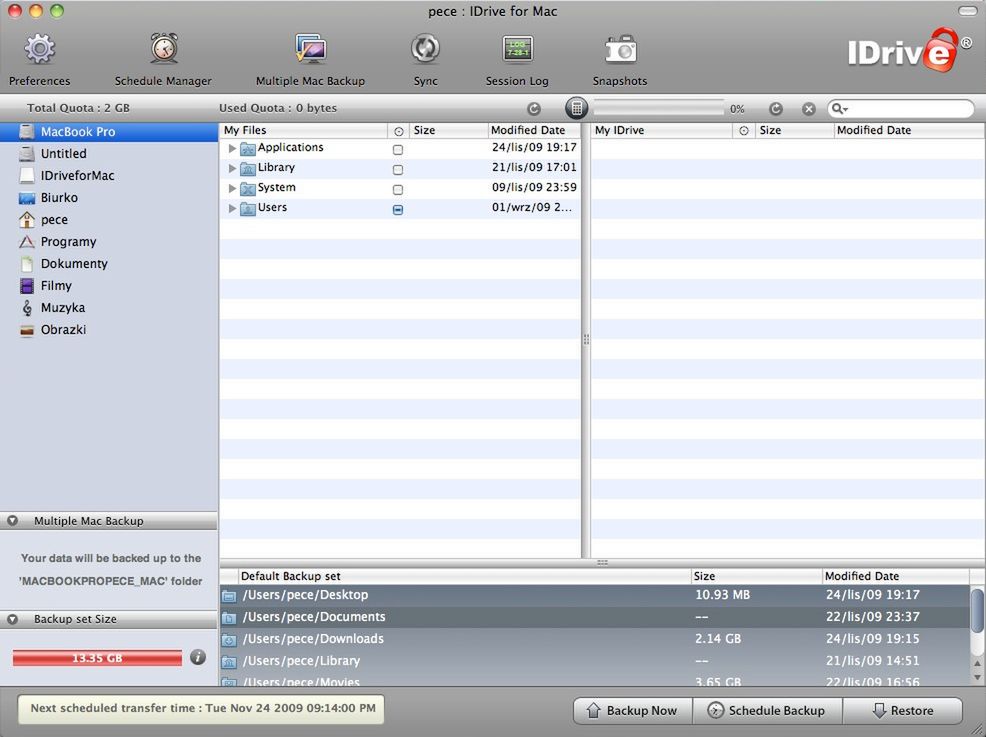This screenshot has height=737, width=986.
Task: Select MacBook Pro in sidebar
Action: point(109,132)
